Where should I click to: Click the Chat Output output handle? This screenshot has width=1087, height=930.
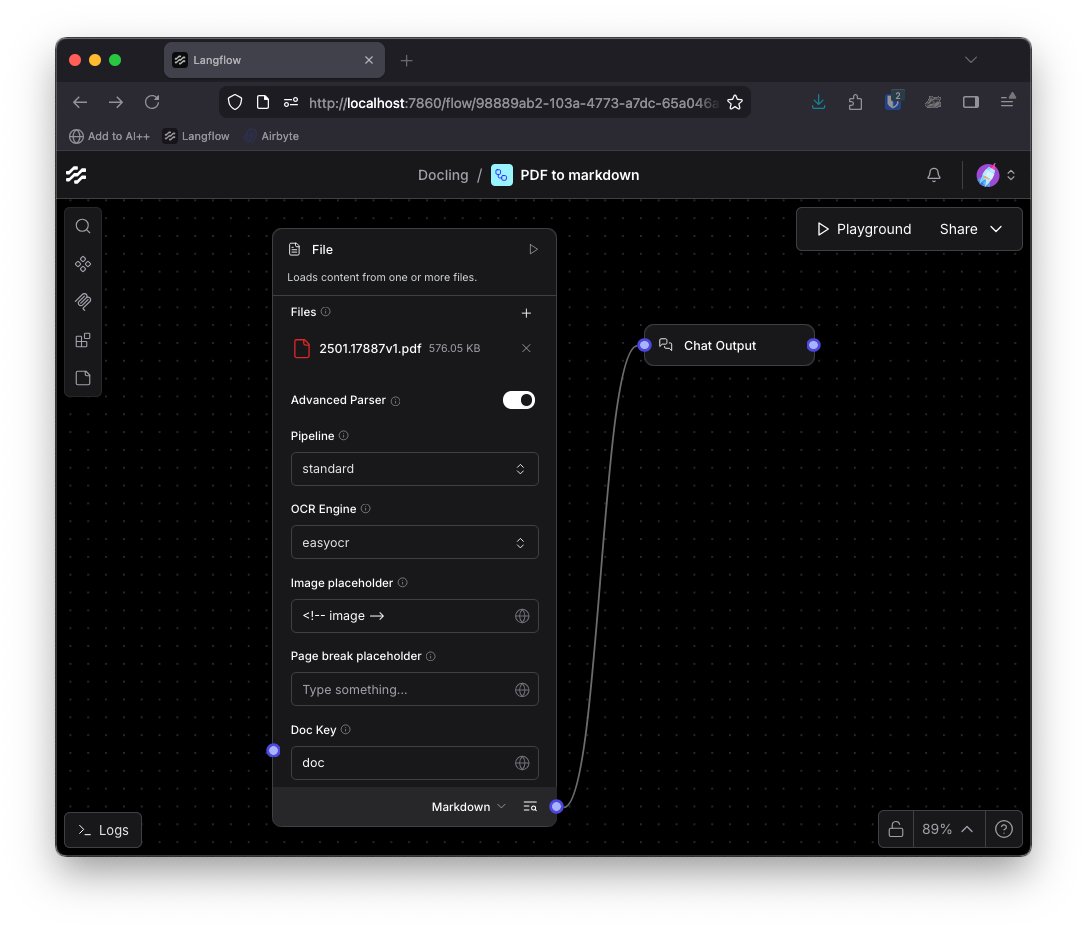tap(814, 345)
